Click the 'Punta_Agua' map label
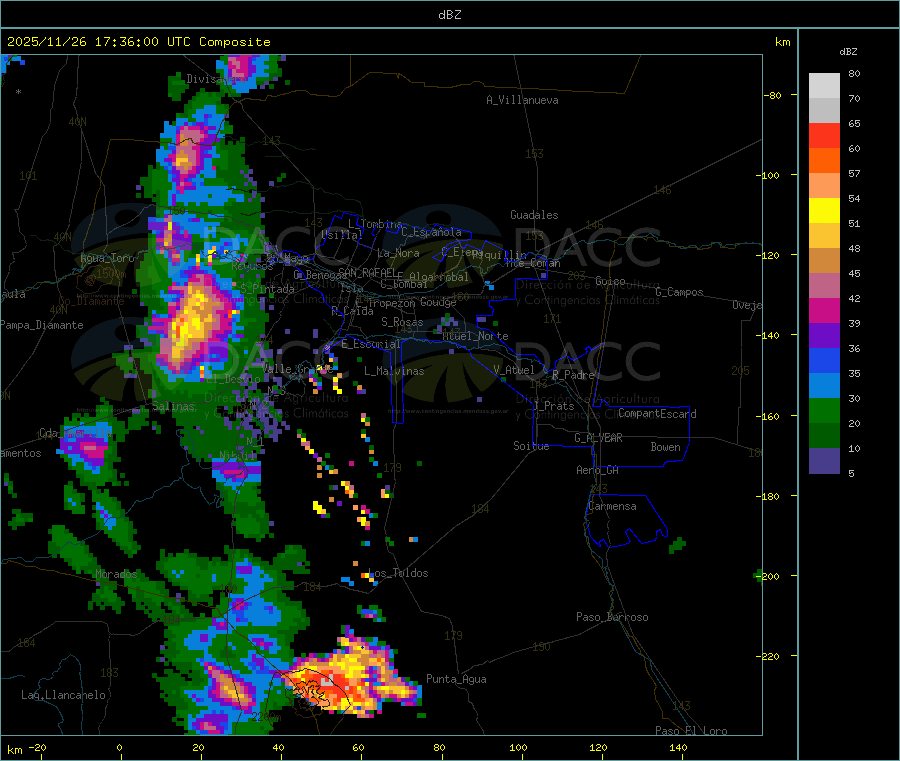This screenshot has width=900, height=761. pos(456,680)
